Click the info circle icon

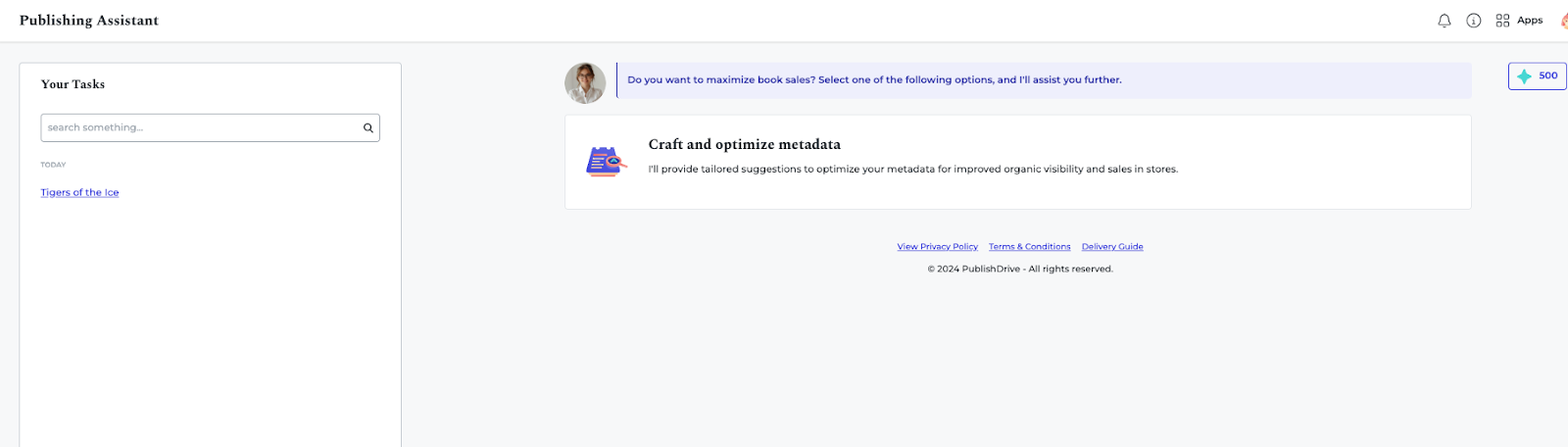1473,21
